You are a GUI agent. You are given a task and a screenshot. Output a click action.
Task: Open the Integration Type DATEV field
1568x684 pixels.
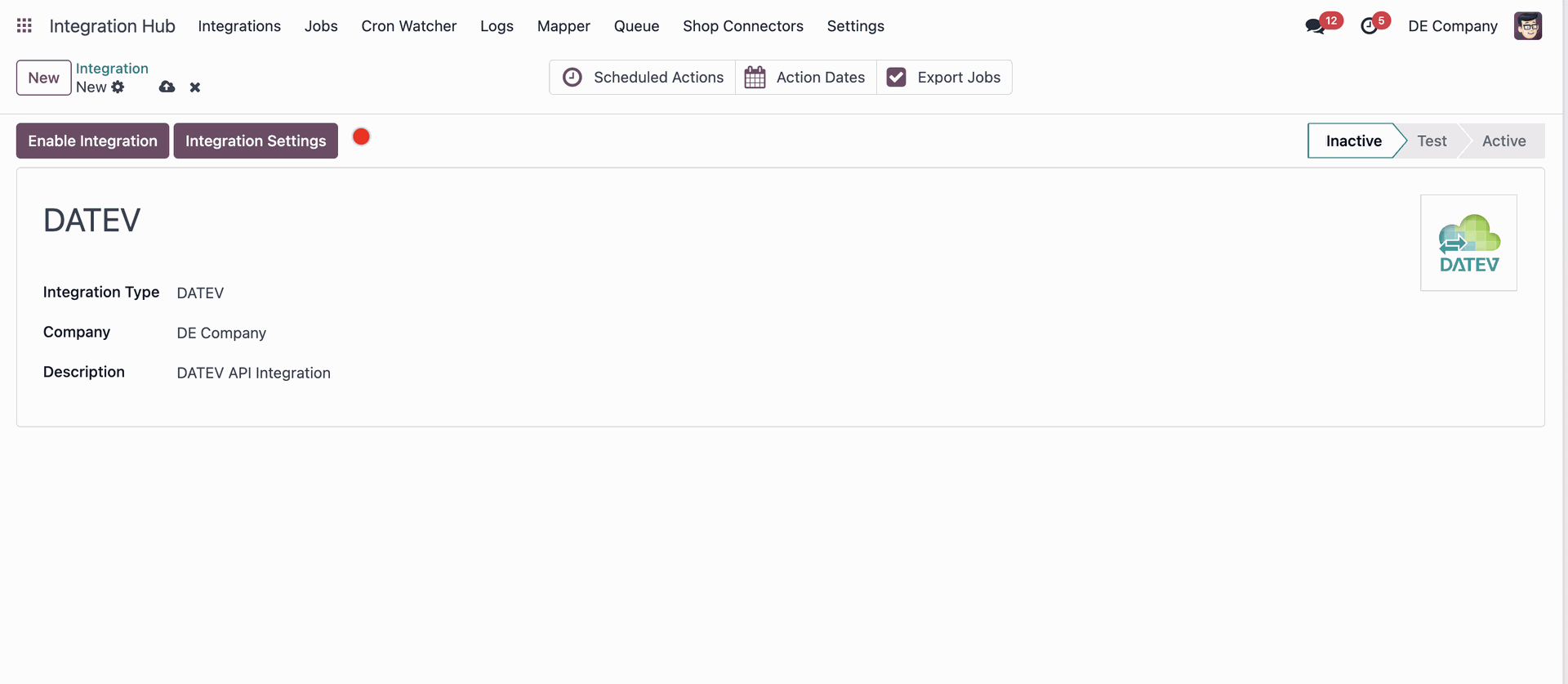pos(200,293)
